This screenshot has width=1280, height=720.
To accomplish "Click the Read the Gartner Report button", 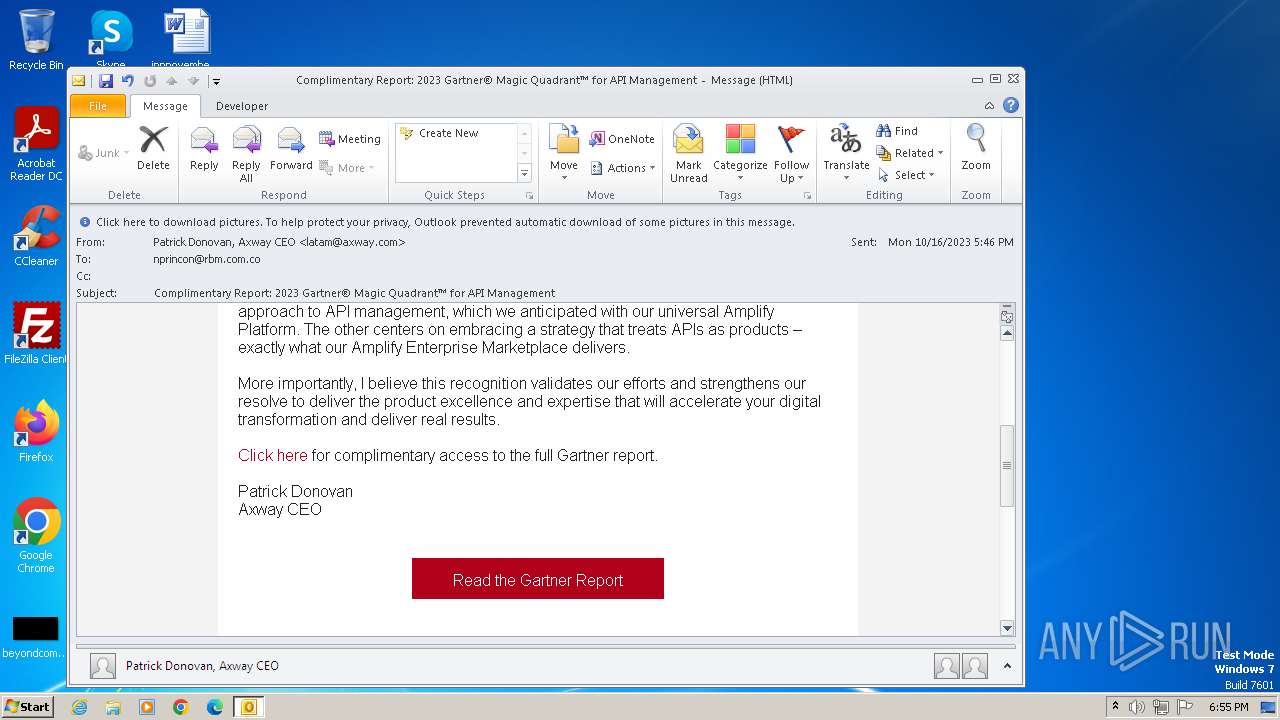I will coord(538,579).
